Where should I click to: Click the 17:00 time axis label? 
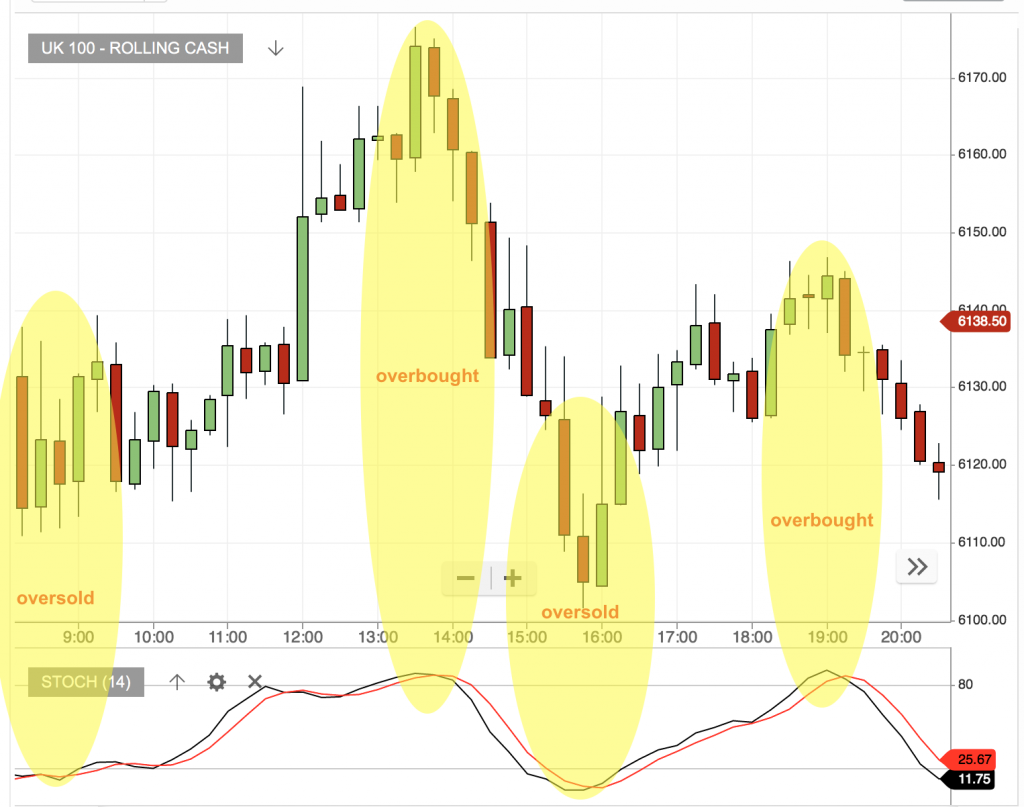coord(677,637)
